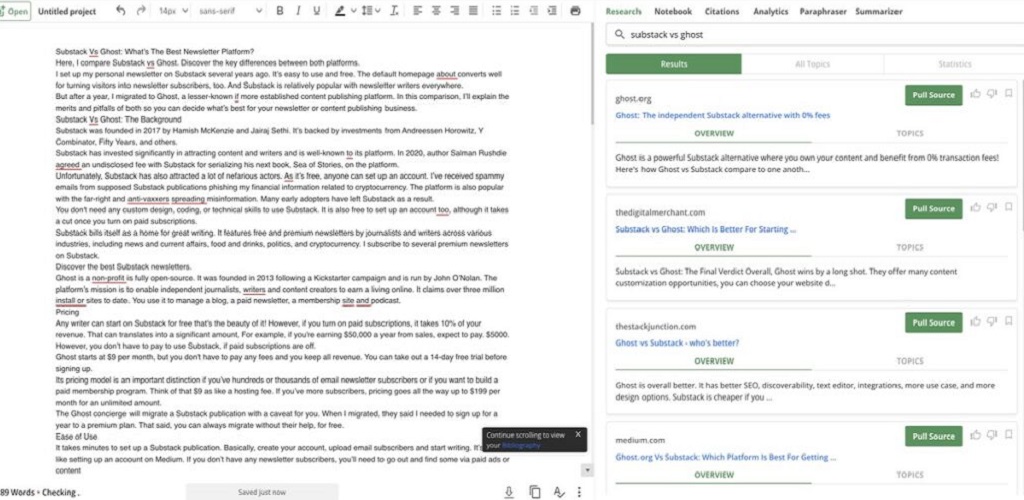Screen dimensions: 1024x500
Task: Pull Source for thestackjunction.com result
Action: pos(933,322)
